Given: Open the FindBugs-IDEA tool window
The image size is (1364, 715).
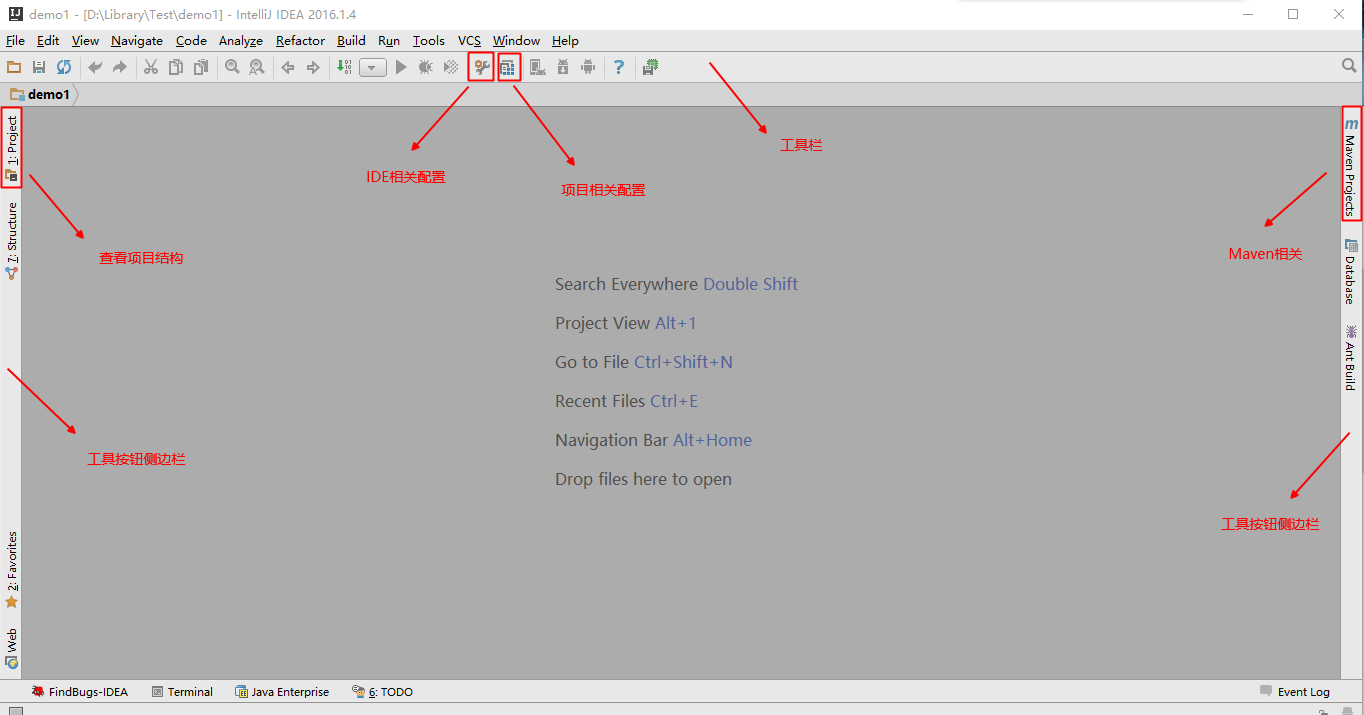Looking at the screenshot, I should pos(79,691).
